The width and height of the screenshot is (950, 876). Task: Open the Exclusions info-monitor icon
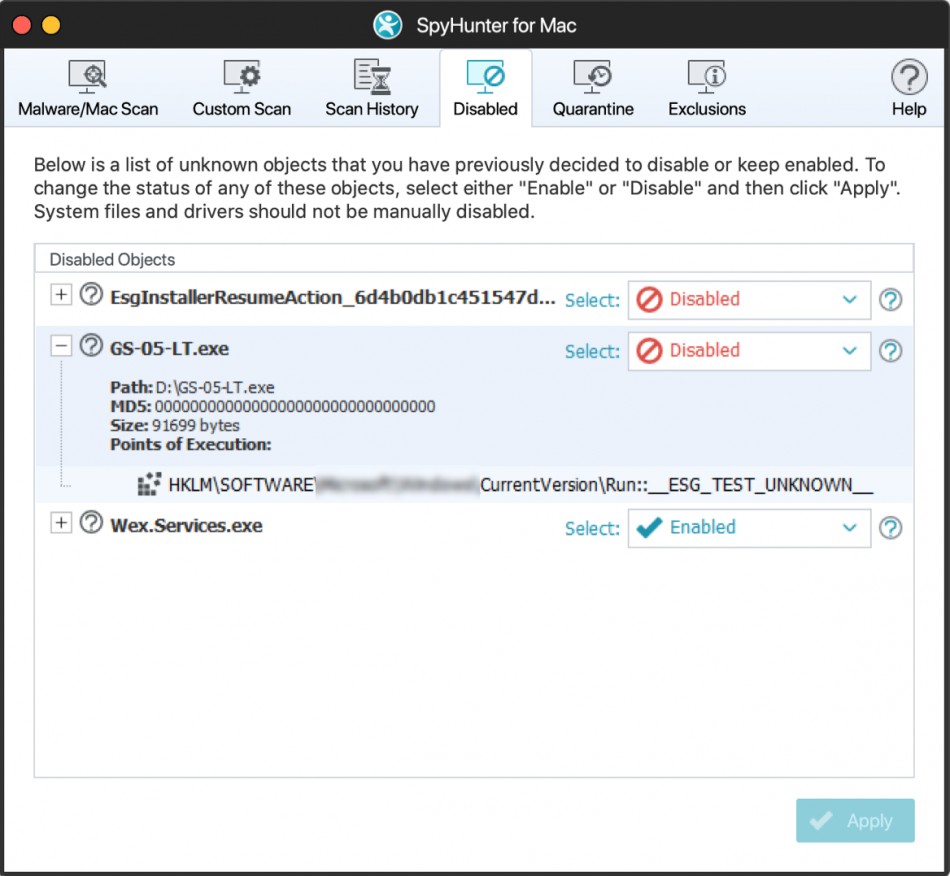[x=706, y=76]
